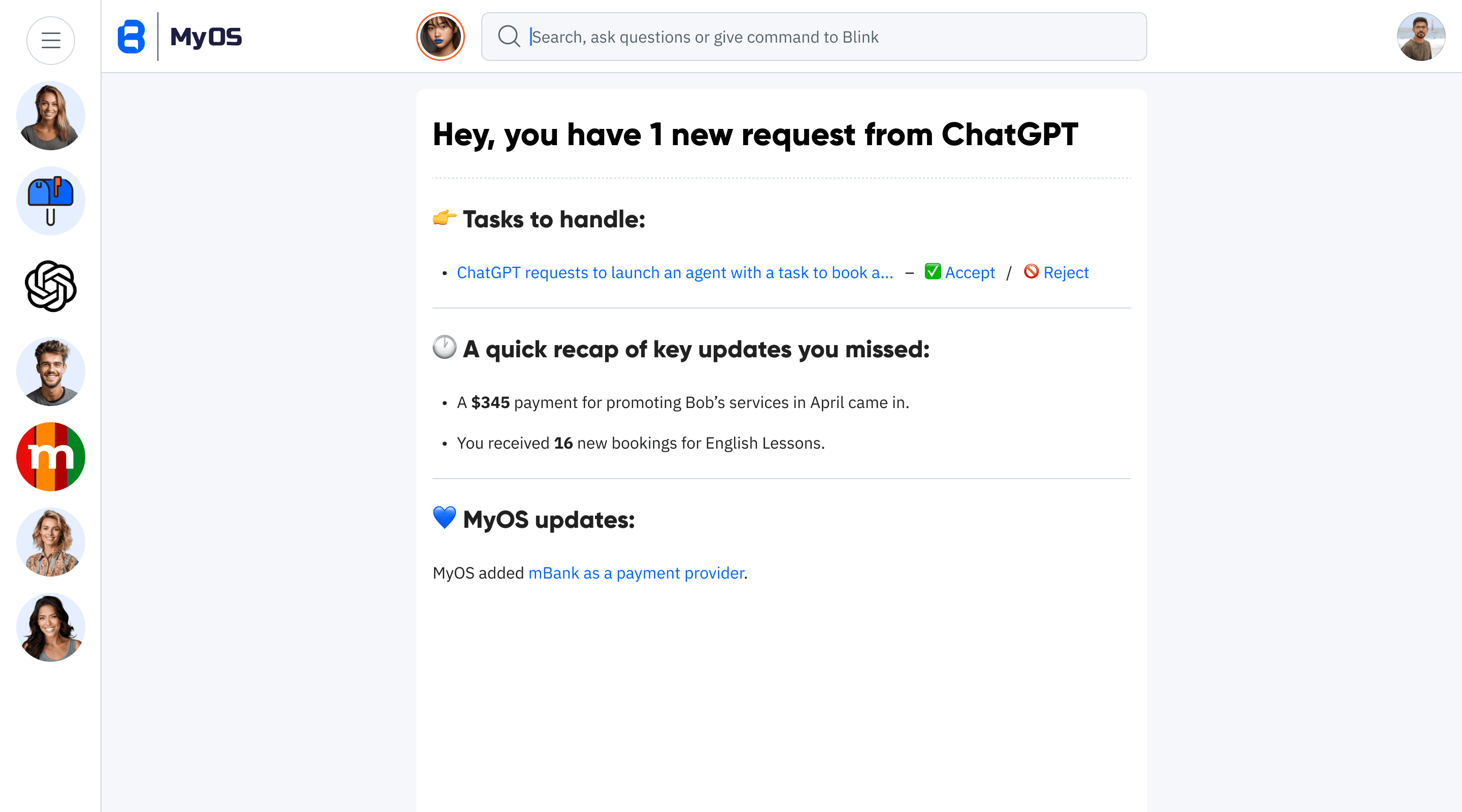Select the curly blonde woman avatar
This screenshot has height=812, width=1462.
point(51,542)
